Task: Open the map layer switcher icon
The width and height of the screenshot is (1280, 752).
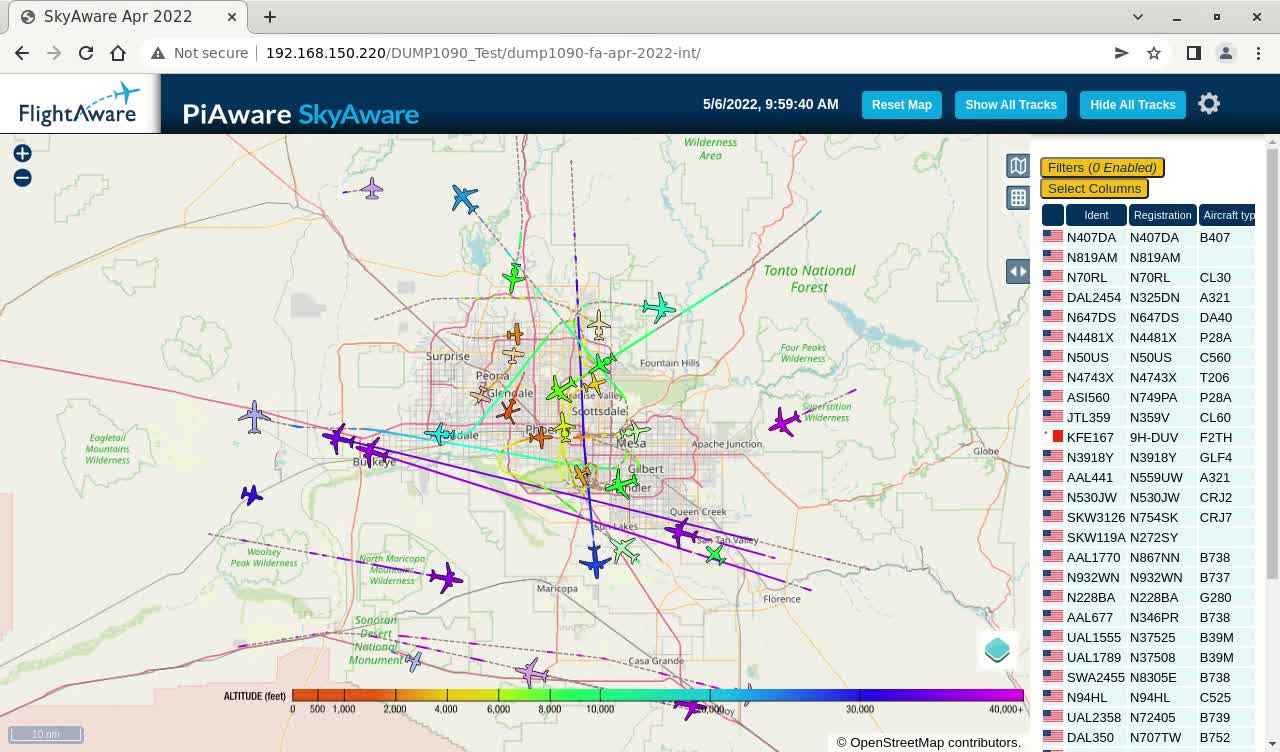Action: 1018,166
